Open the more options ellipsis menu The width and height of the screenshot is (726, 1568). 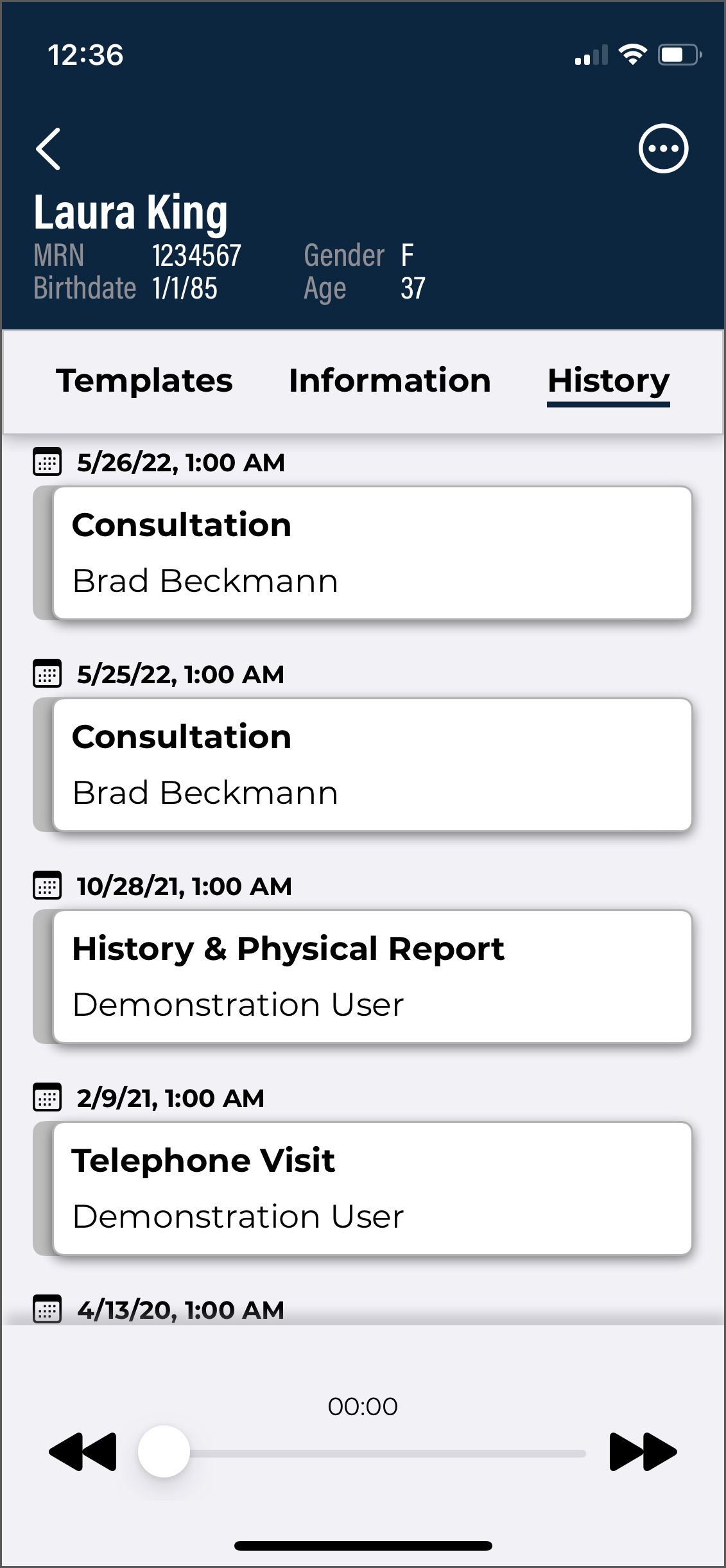click(663, 149)
